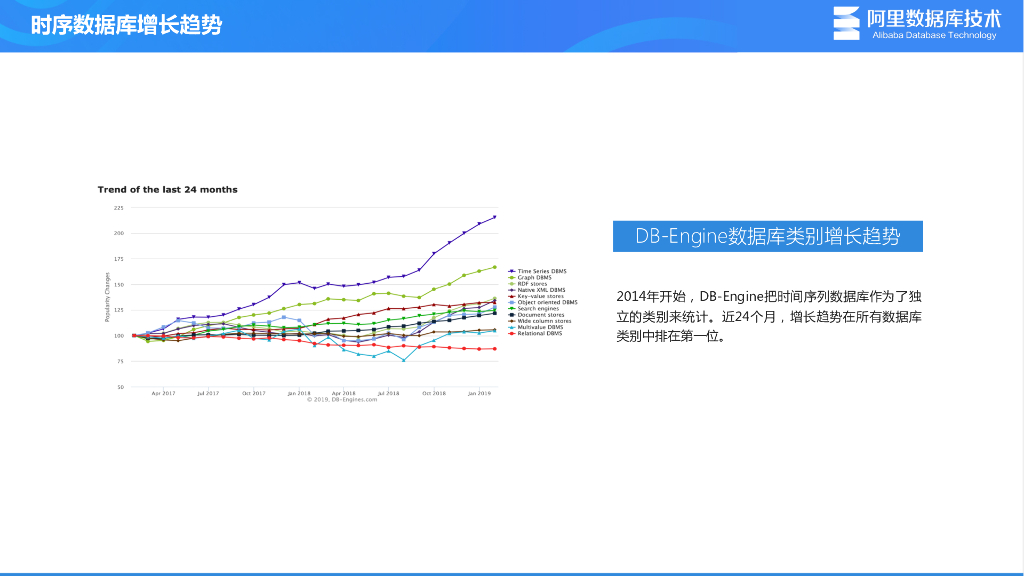The width and height of the screenshot is (1024, 576).
Task: Toggle the Wide column stores series
Action: (544, 321)
